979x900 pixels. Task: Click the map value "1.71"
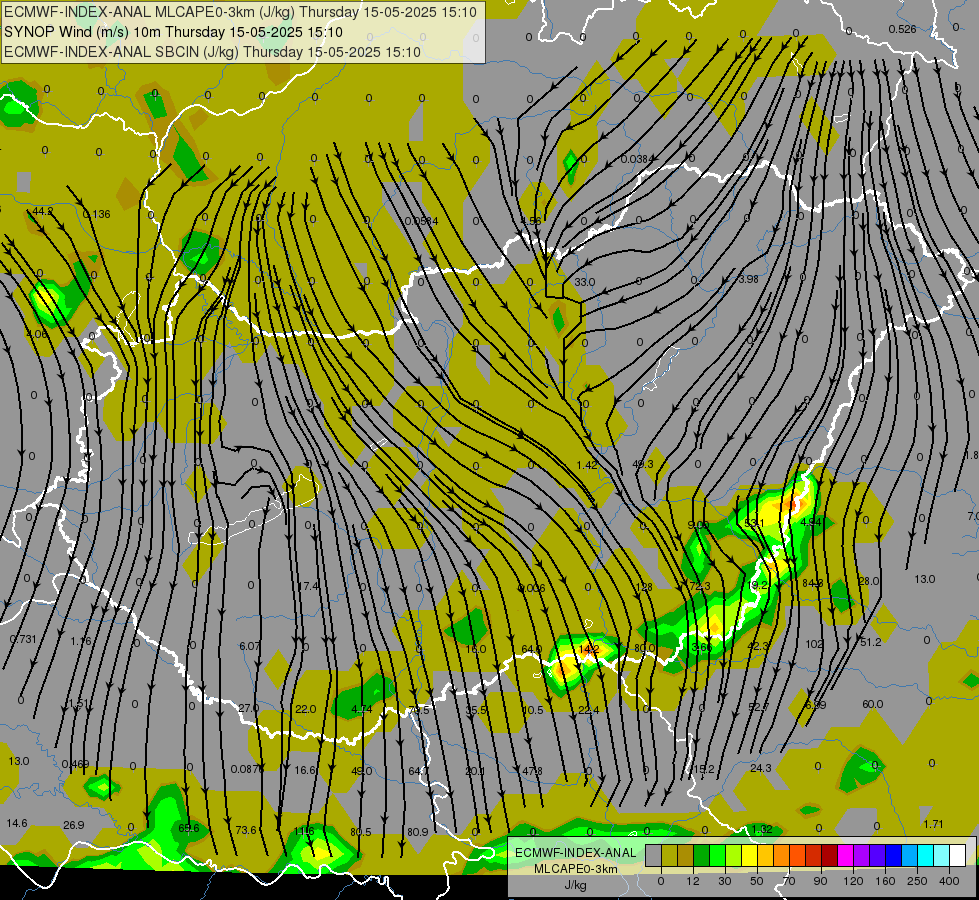[x=933, y=824]
